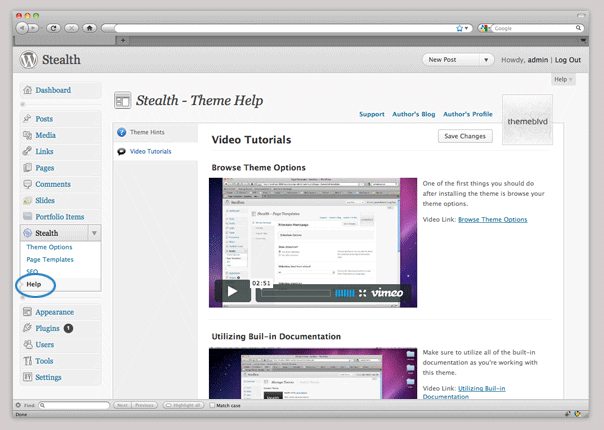This screenshot has height=430, width=604.
Task: Click the Highlight all button
Action: click(x=183, y=405)
